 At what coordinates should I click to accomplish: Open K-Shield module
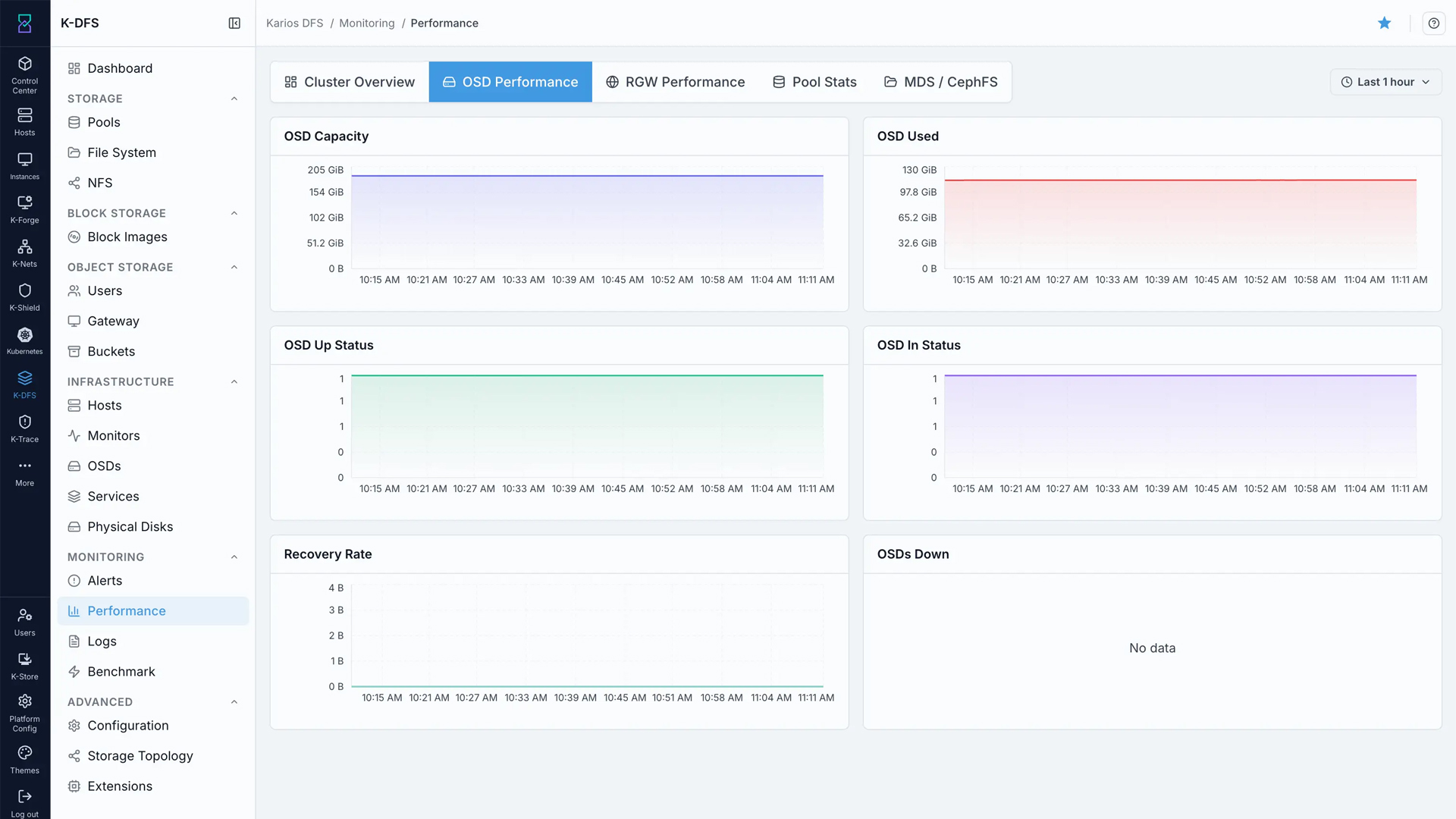coord(24,297)
